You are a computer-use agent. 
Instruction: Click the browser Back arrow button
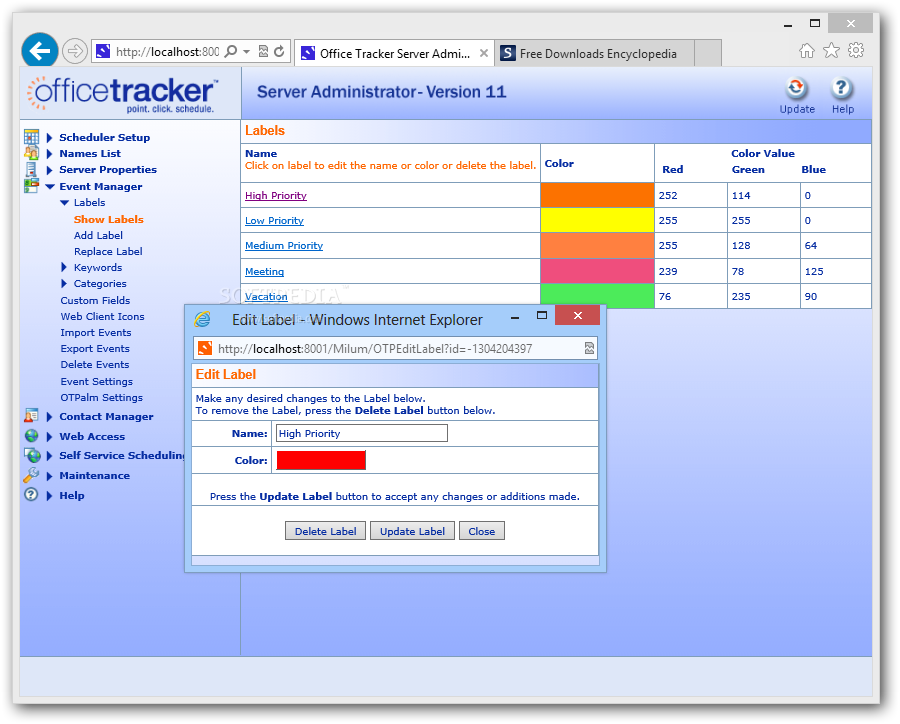40,51
